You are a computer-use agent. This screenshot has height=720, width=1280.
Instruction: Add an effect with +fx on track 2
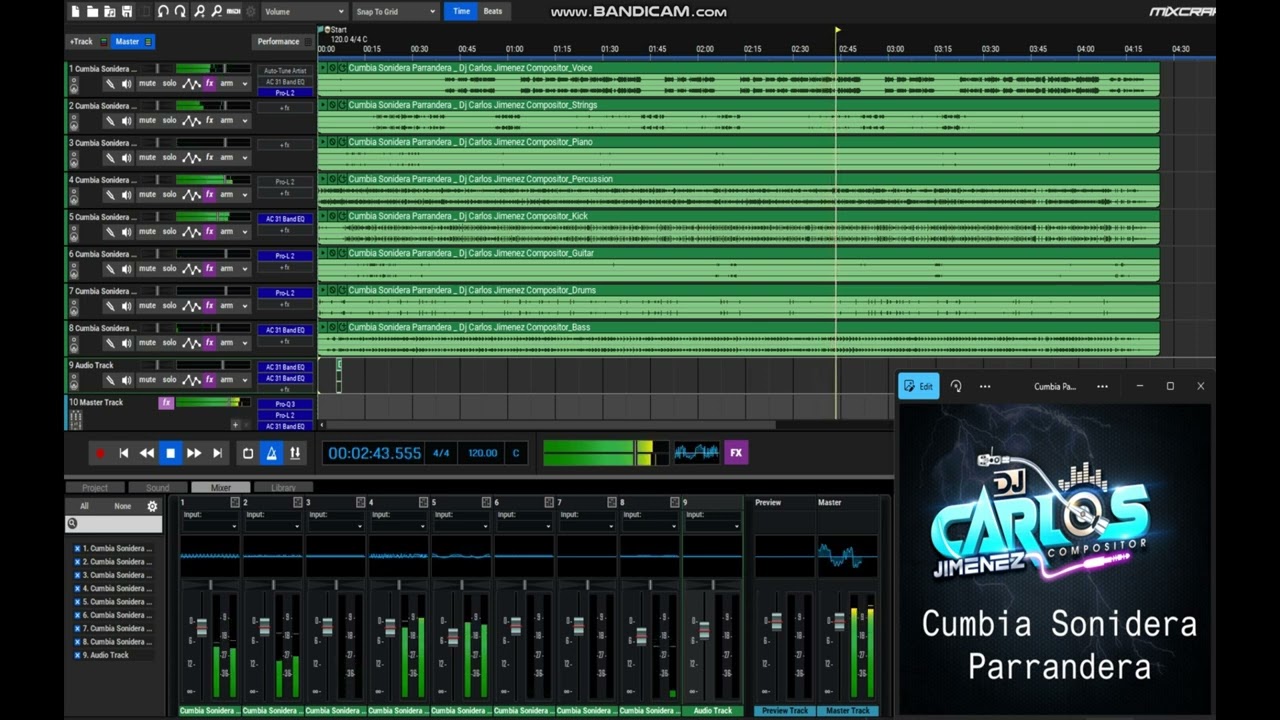coord(285,108)
